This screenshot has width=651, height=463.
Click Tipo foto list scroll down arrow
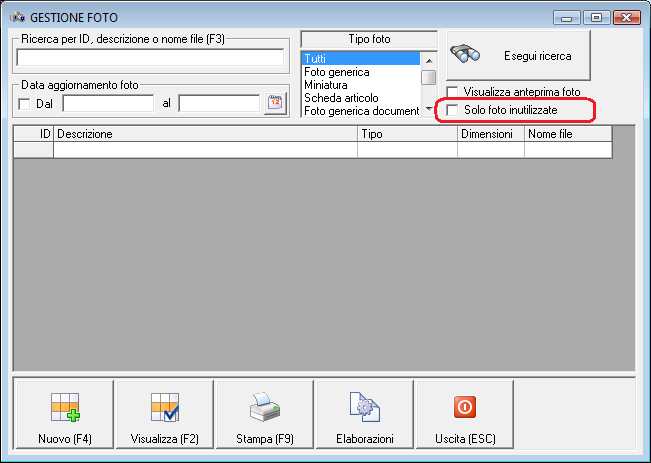429,109
